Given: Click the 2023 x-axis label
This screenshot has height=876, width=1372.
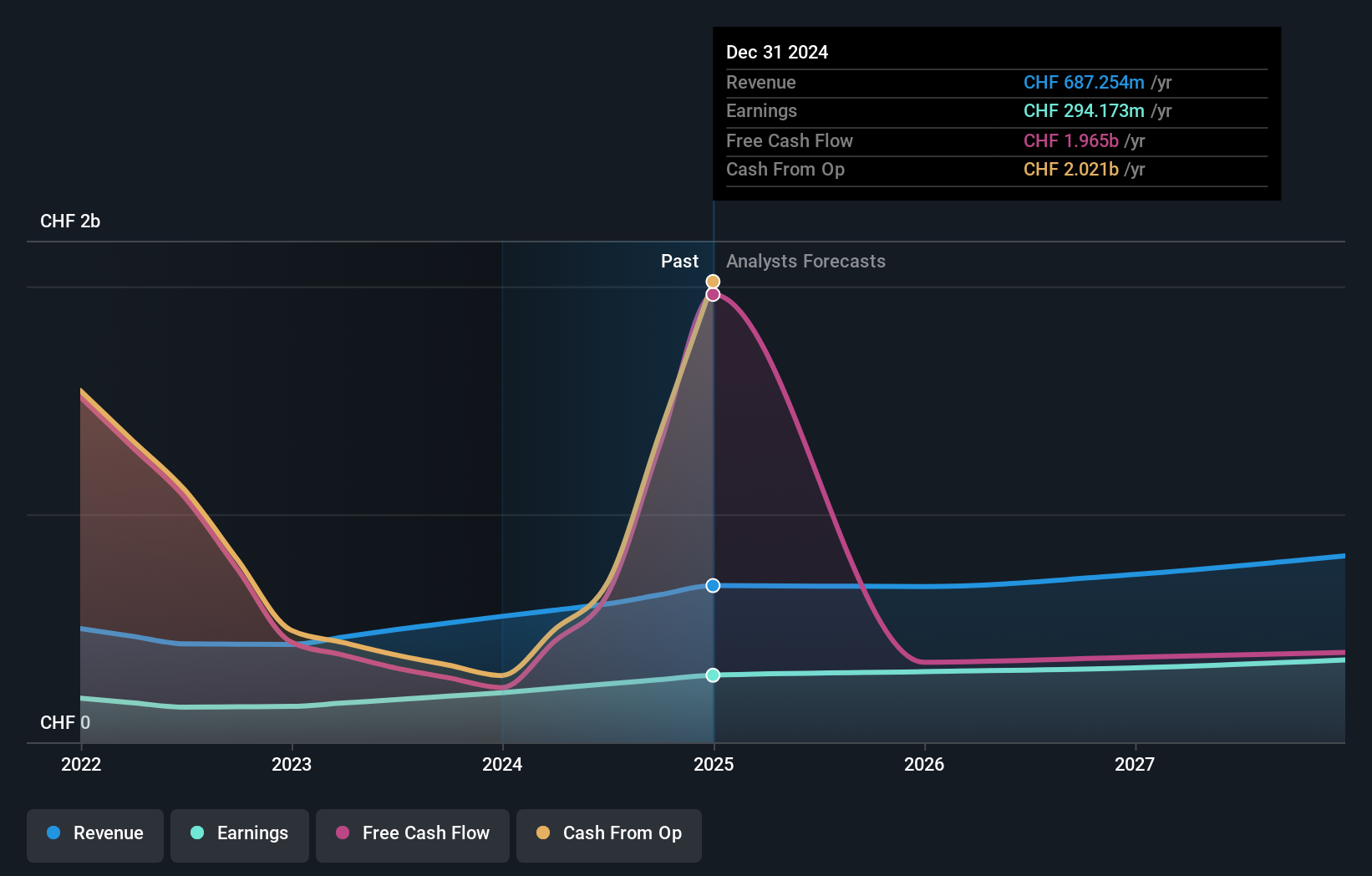Looking at the screenshot, I should pos(292,764).
